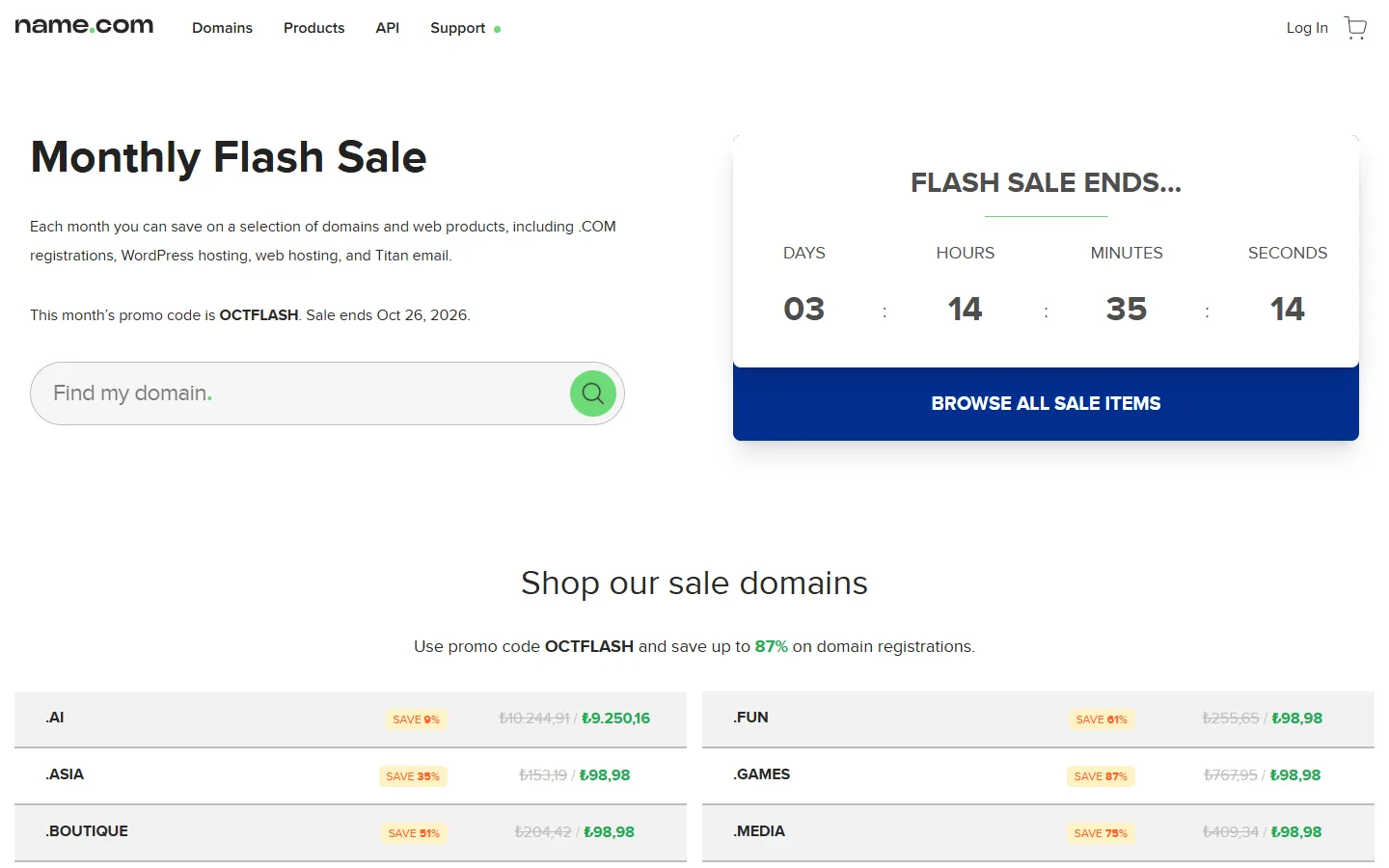Viewport: 1389px width, 868px height.
Task: Click the Log In link
Action: pos(1307,28)
